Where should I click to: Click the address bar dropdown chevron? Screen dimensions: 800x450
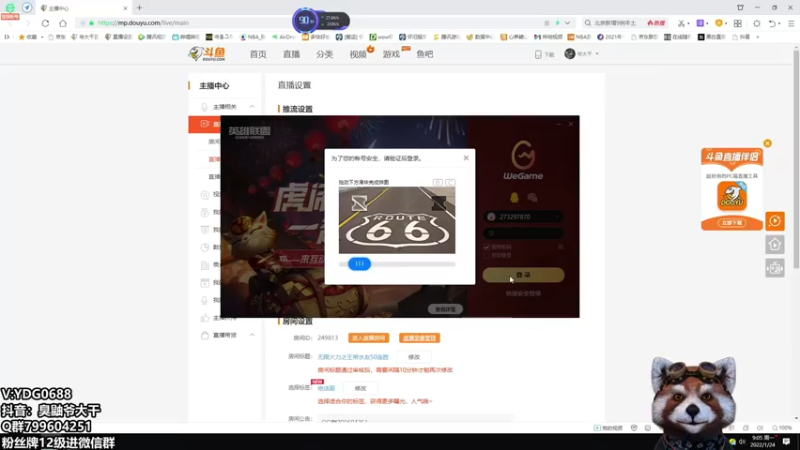point(567,23)
